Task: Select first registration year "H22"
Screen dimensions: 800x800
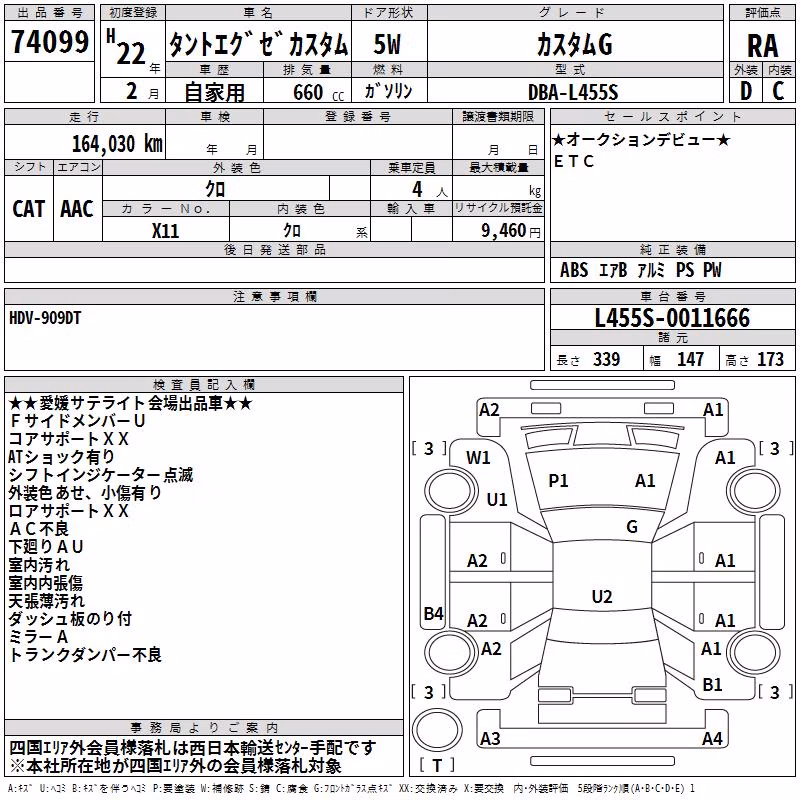Action: 126,47
